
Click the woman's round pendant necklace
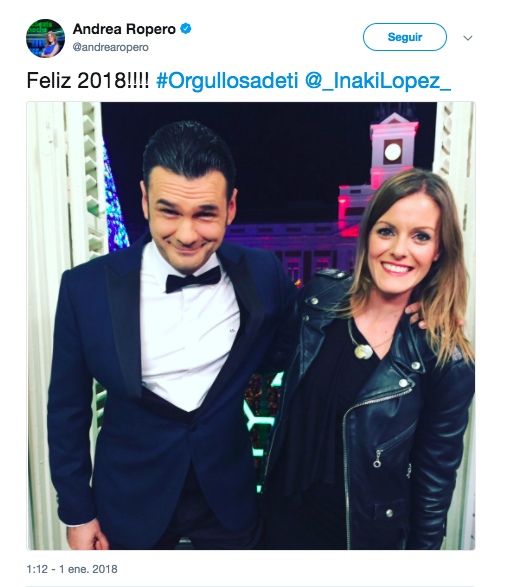point(363,351)
